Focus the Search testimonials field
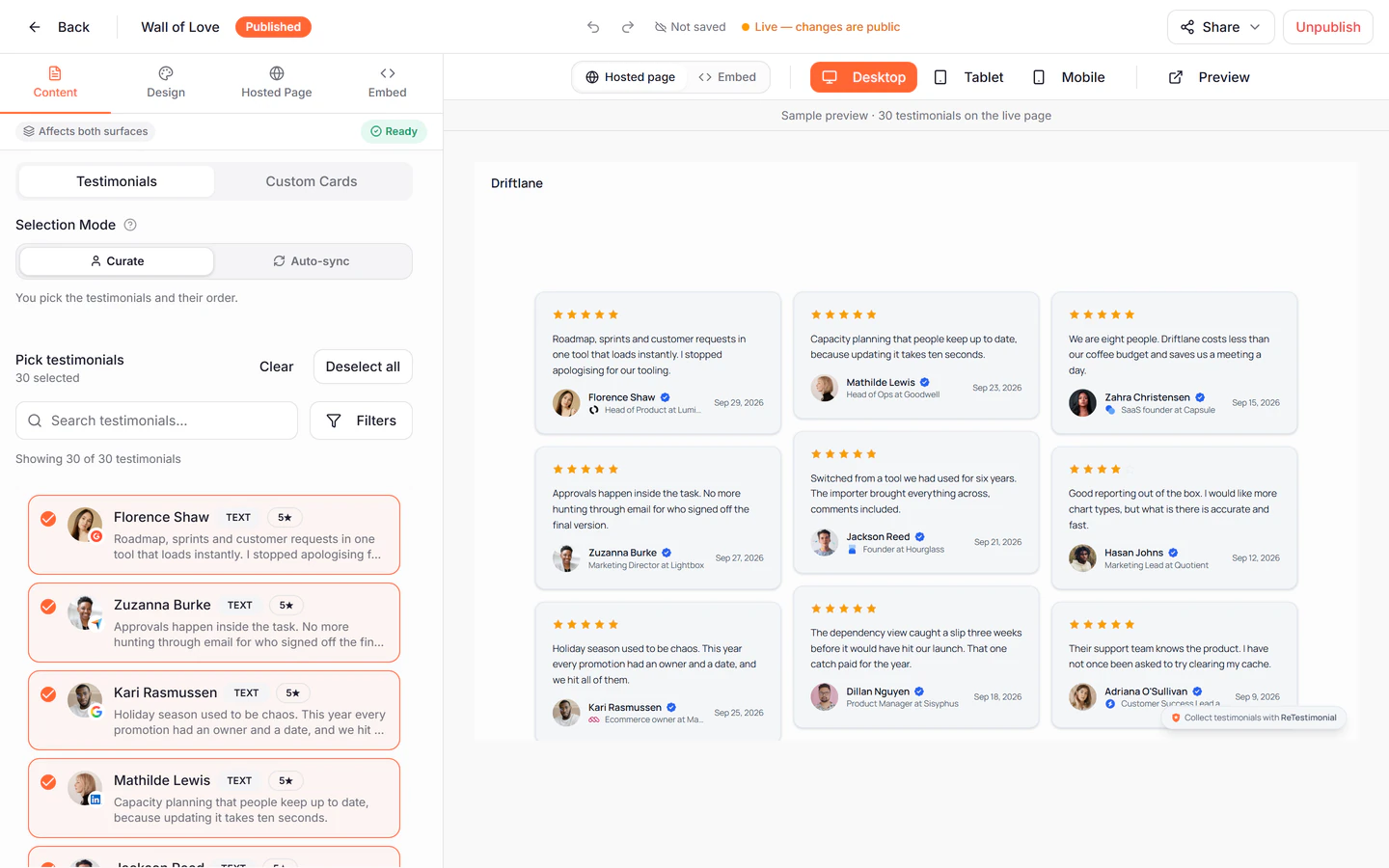The width and height of the screenshot is (1389, 868). coord(156,420)
